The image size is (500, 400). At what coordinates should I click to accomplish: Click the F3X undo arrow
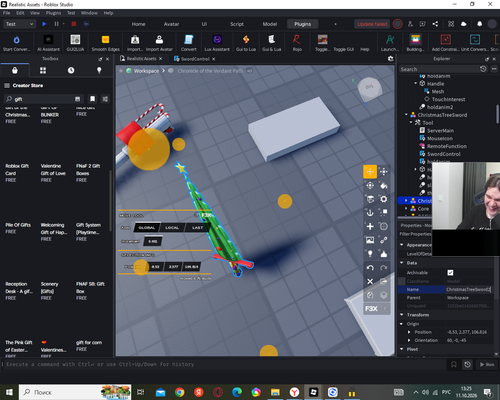point(370,268)
